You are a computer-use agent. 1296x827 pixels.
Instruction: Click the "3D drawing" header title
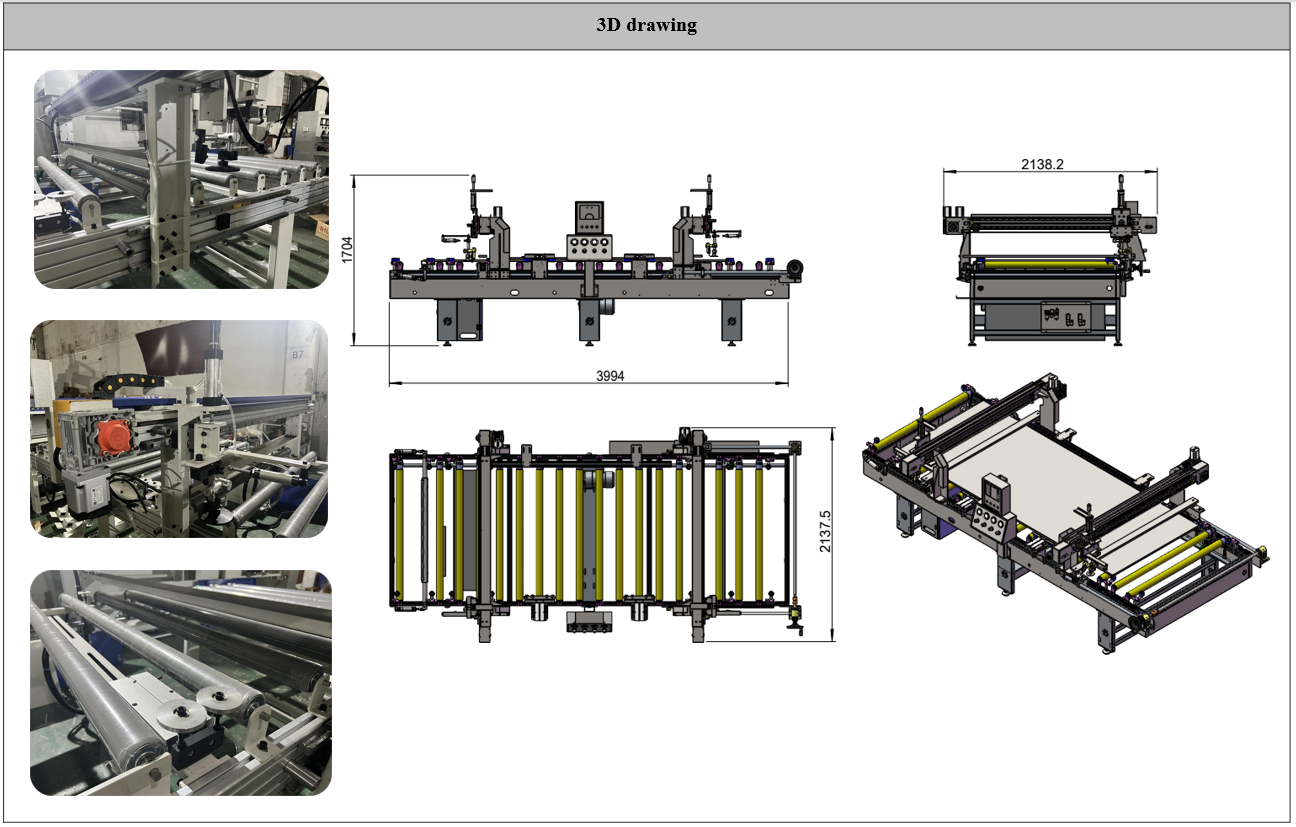(646, 26)
